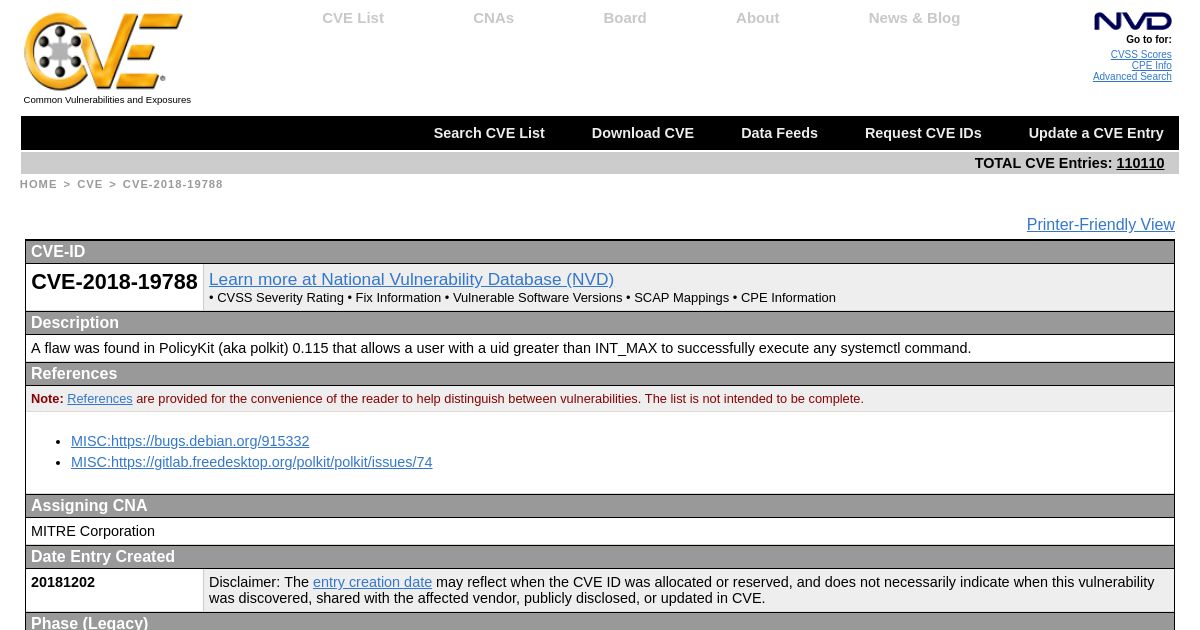Go to CVE breadcrumb
1200x630 pixels.
coord(90,184)
